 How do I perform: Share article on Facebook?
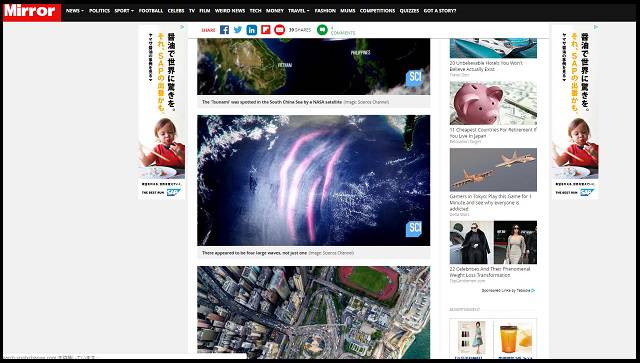click(224, 30)
